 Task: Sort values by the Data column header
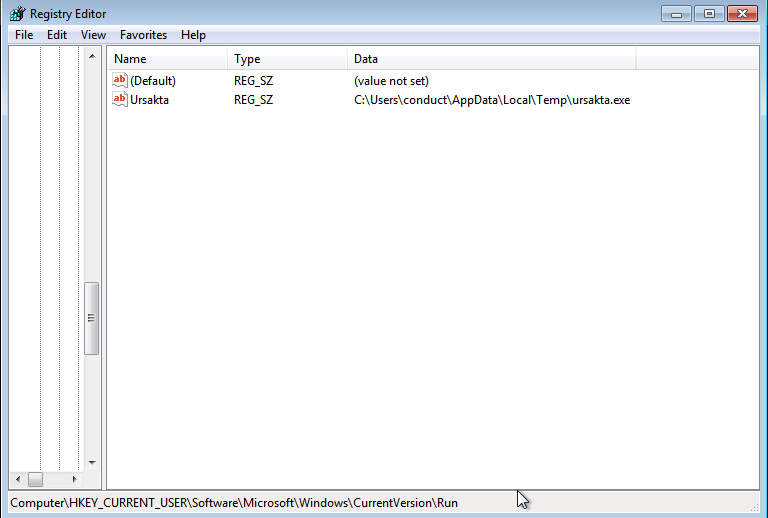[492, 59]
